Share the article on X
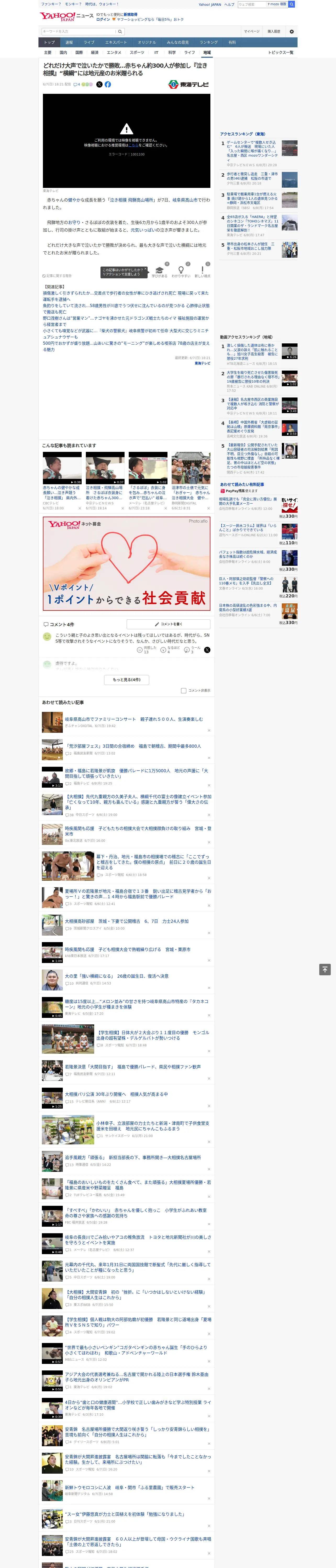 click(x=99, y=85)
